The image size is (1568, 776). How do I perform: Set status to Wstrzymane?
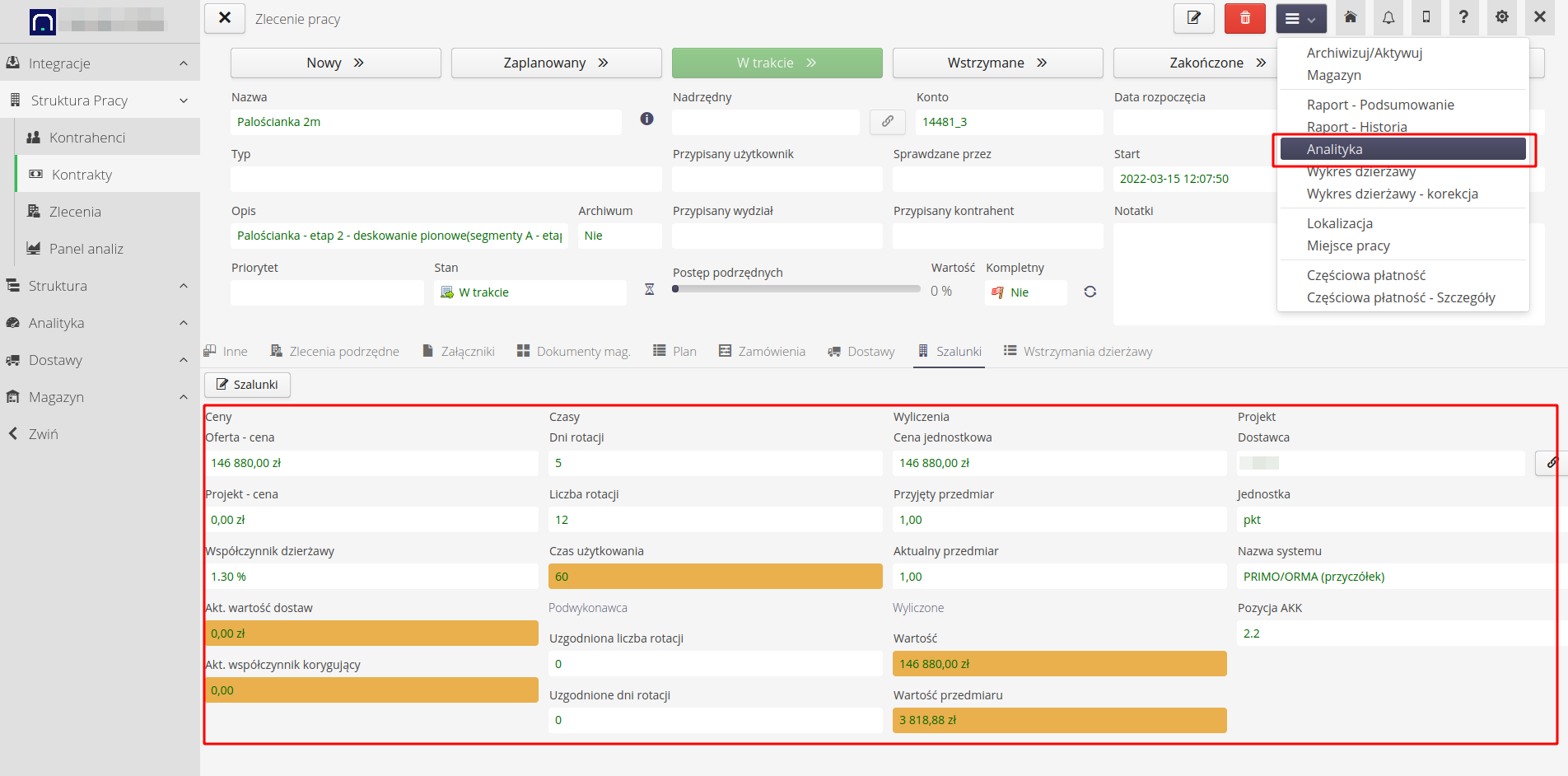[997, 63]
